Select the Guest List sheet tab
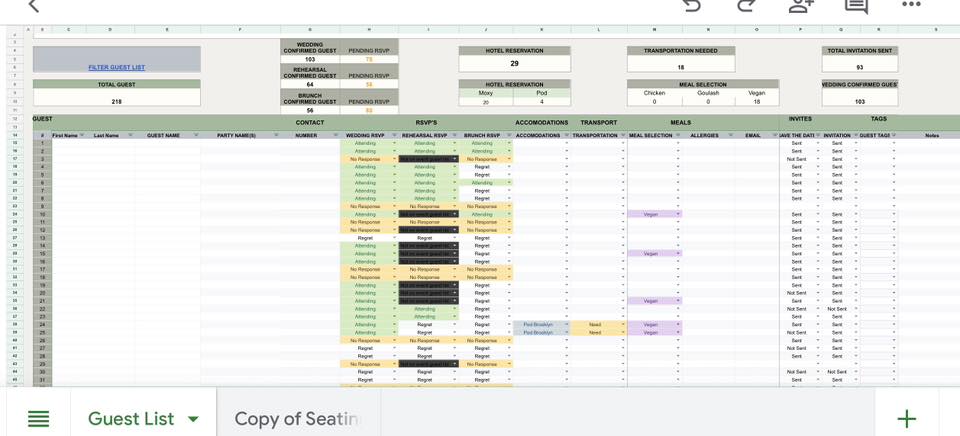 (x=131, y=419)
